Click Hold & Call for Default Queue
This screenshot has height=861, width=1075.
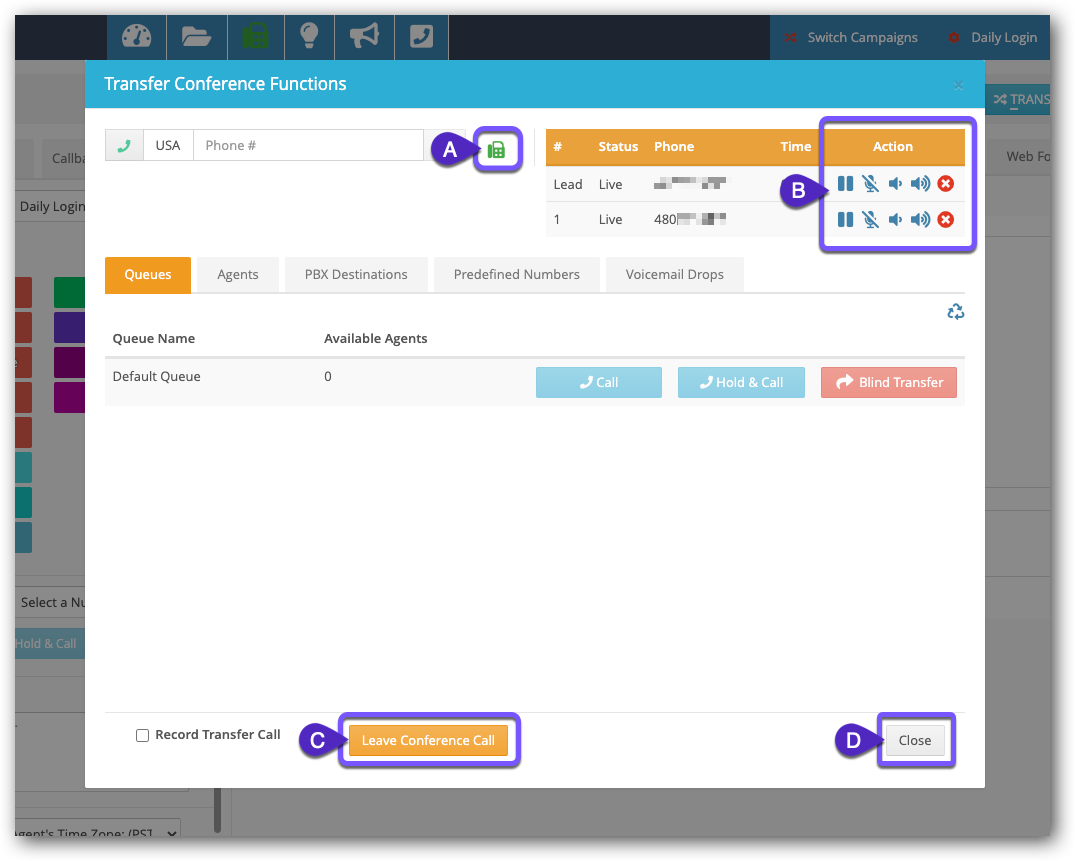tap(741, 382)
